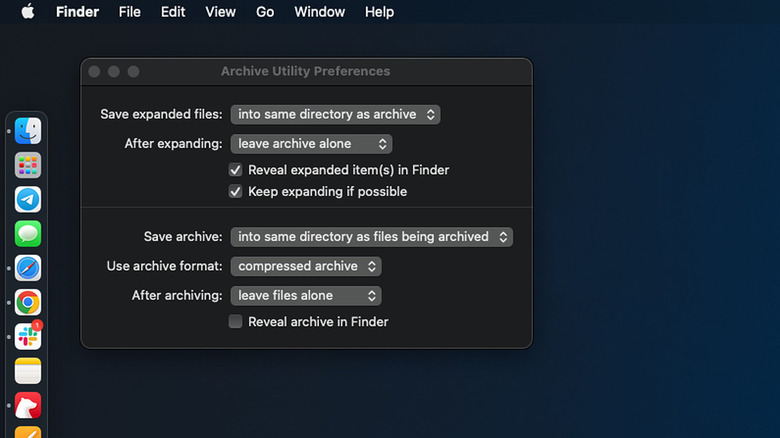Open the Window menu
The image size is (780, 438).
tap(319, 12)
